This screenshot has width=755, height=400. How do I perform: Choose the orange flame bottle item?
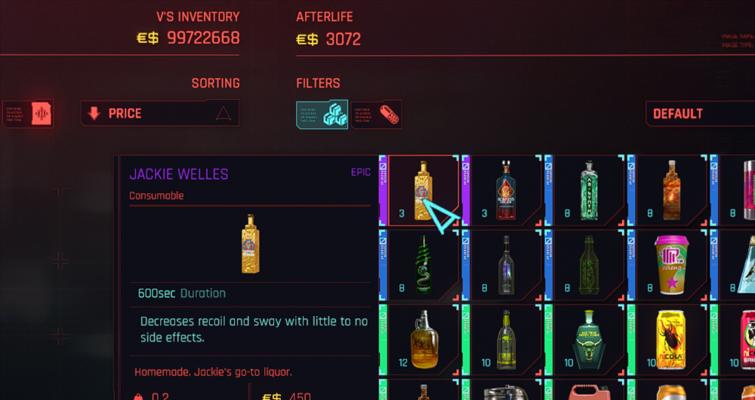(x=672, y=191)
